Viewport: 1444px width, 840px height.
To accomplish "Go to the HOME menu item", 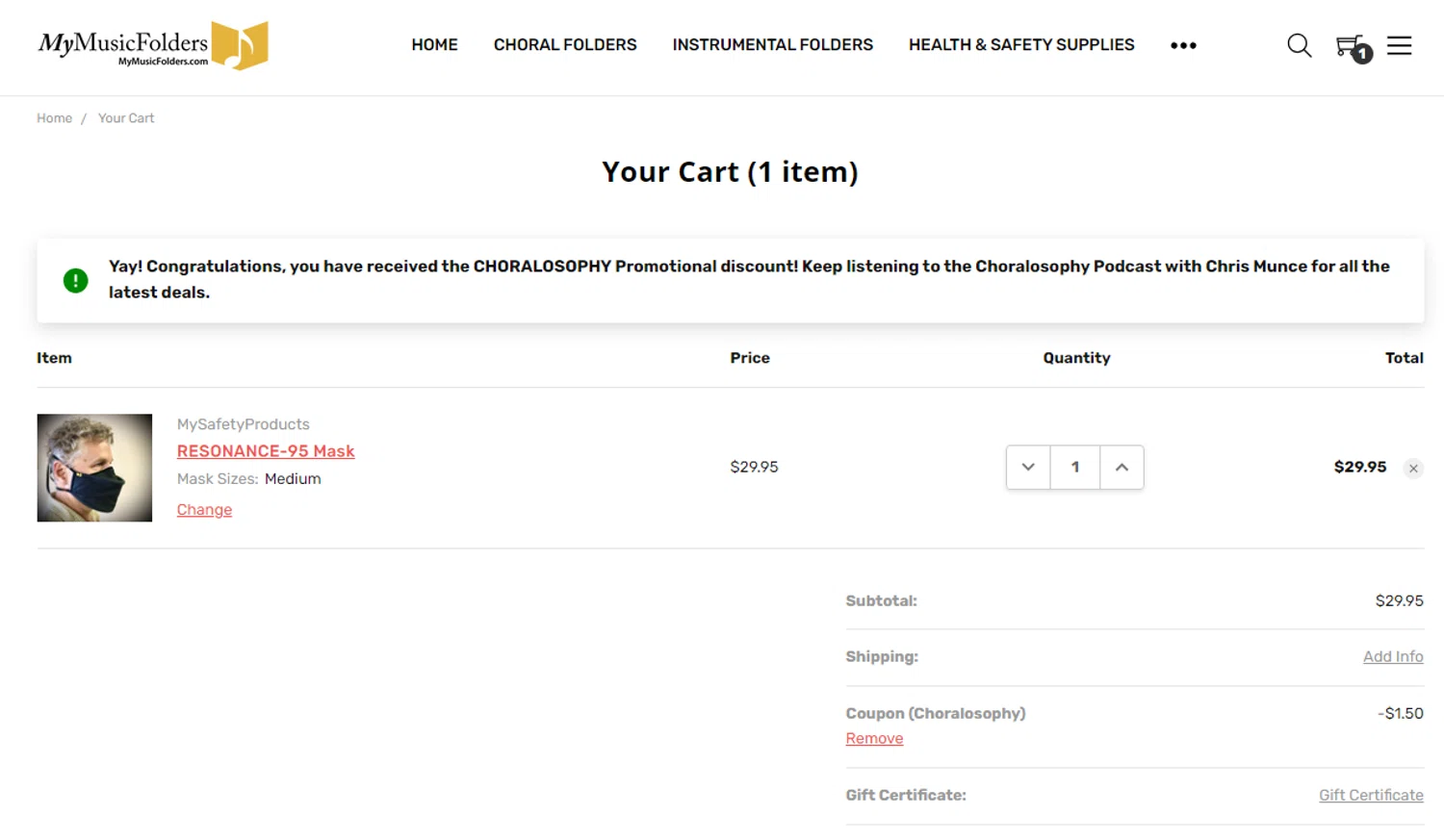I will [434, 45].
